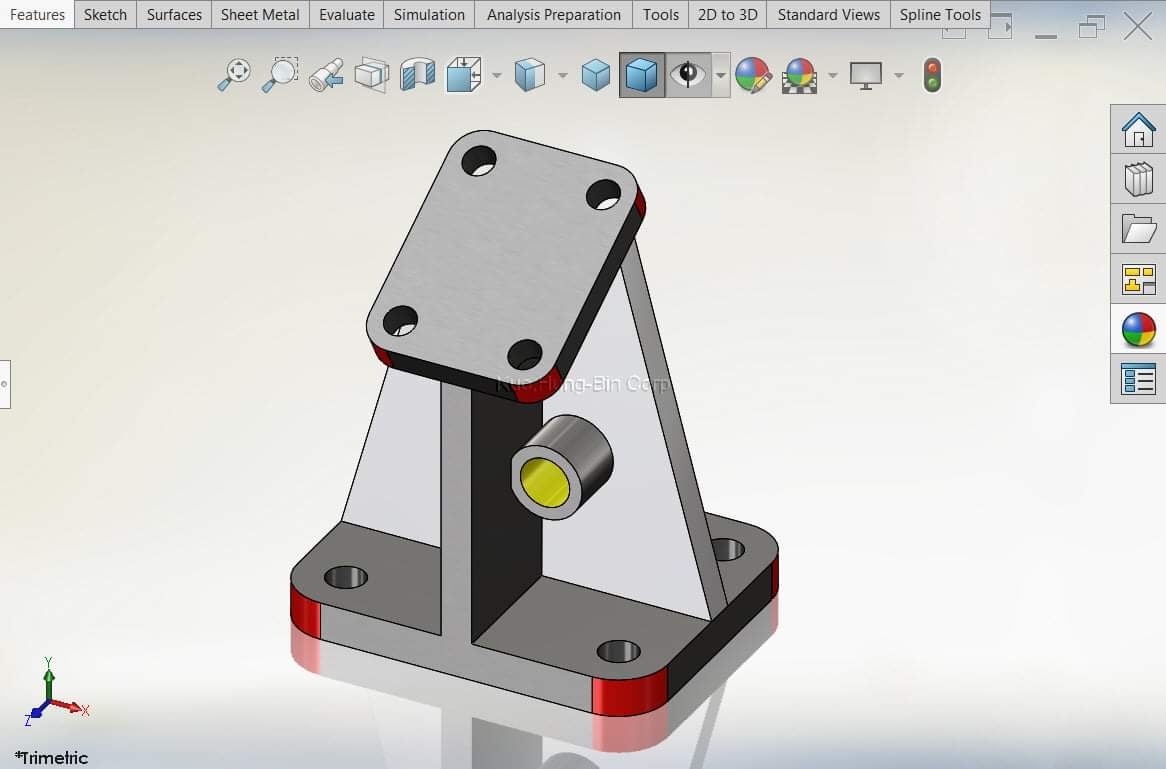Open the Evaluate tab
The height and width of the screenshot is (769, 1166).
click(347, 14)
